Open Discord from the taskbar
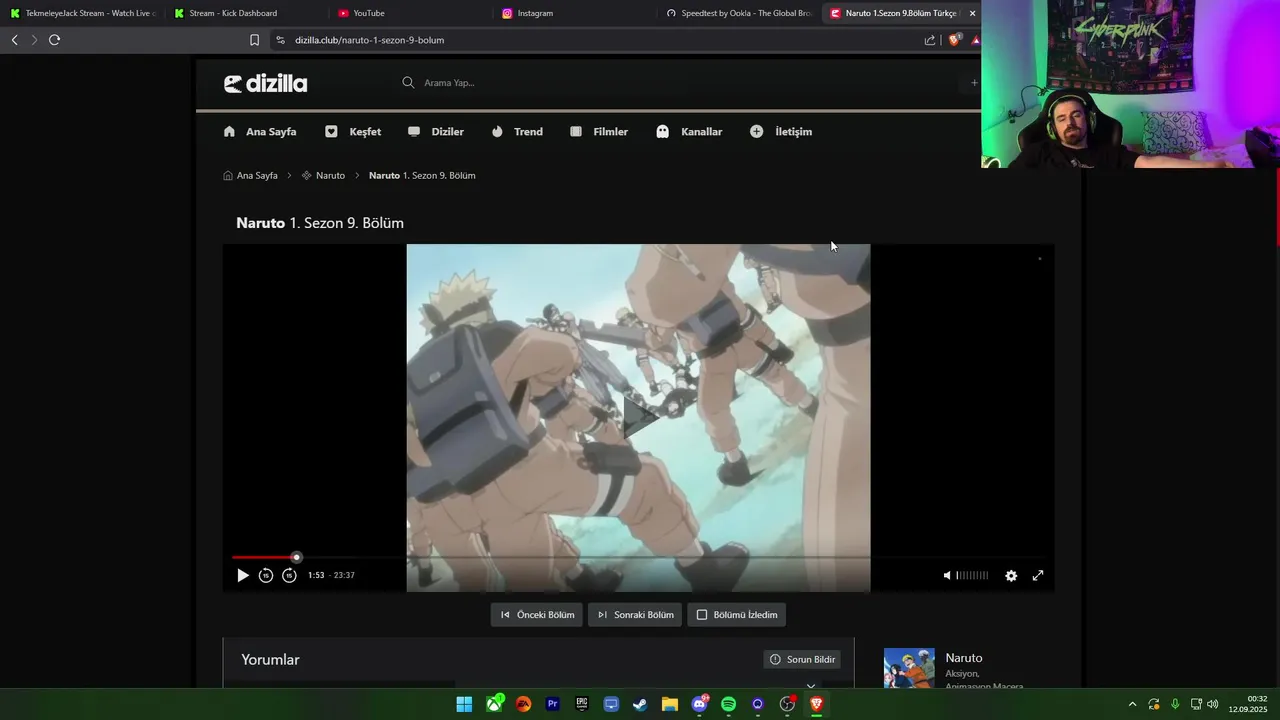 click(699, 704)
